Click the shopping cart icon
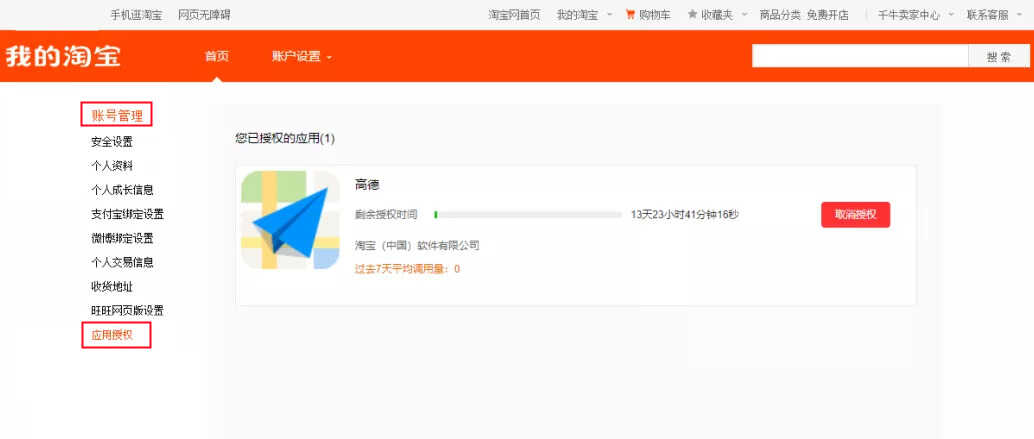 click(630, 15)
